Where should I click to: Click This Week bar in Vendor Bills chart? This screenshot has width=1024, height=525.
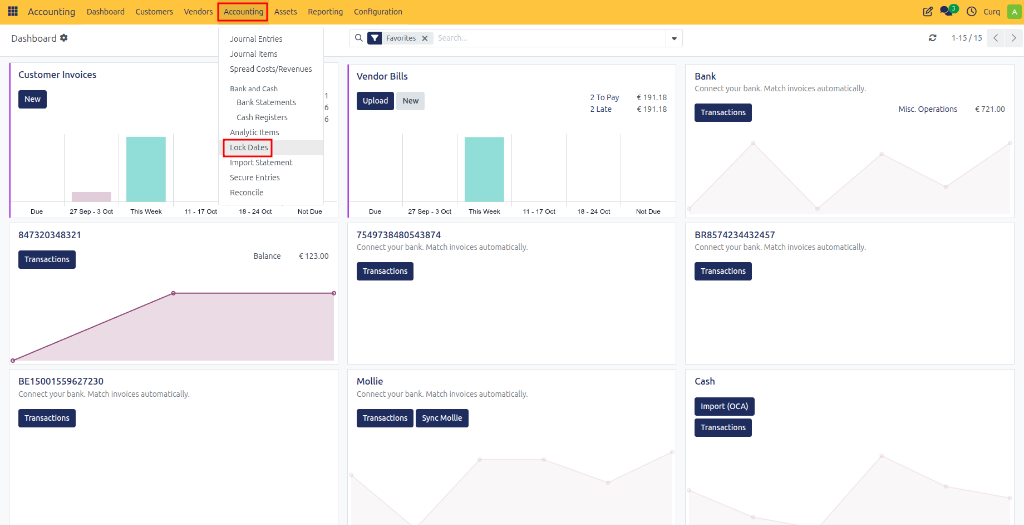[485, 169]
